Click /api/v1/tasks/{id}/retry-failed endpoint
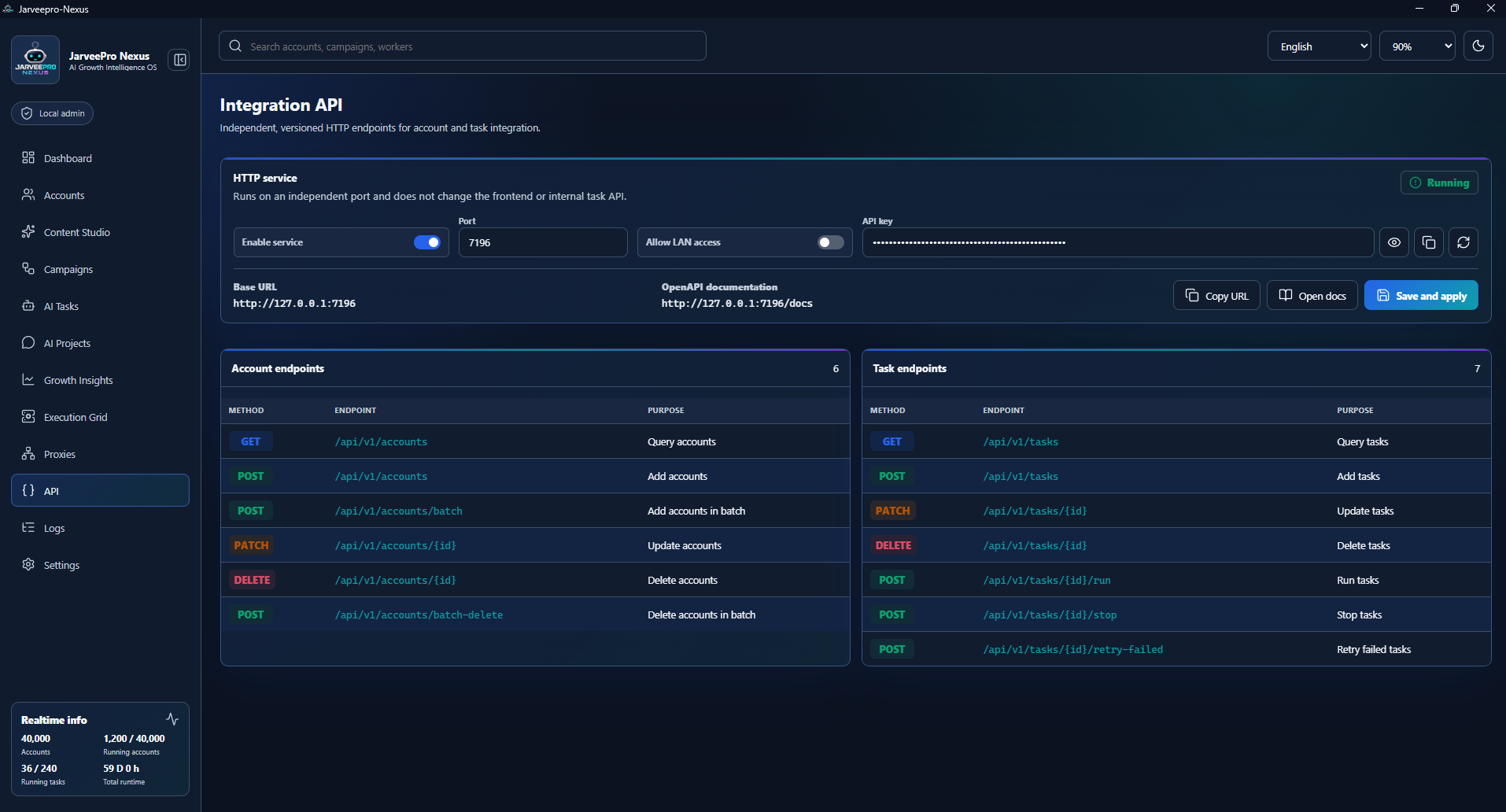1506x812 pixels. (1072, 649)
